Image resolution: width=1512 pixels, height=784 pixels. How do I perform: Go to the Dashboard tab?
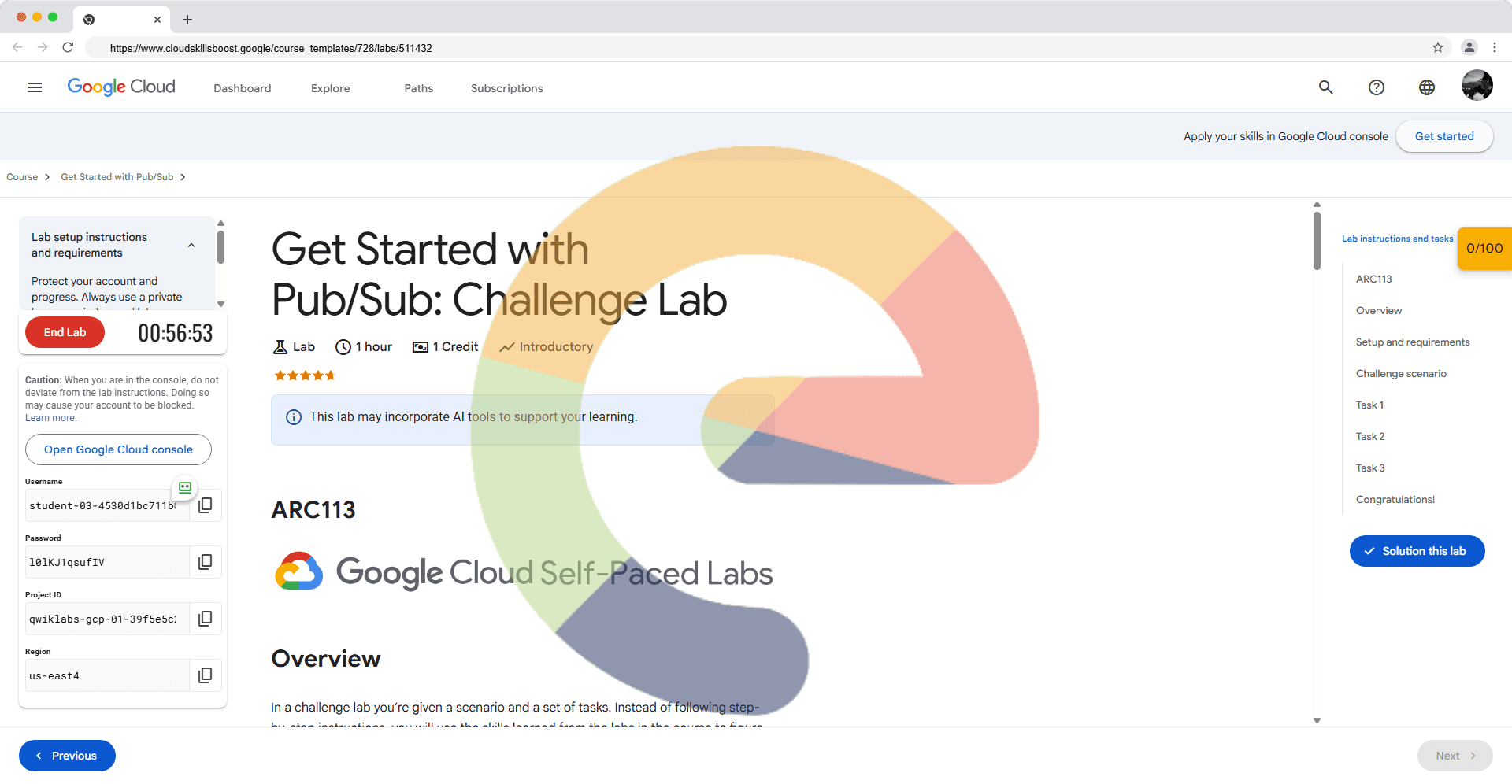tap(243, 88)
